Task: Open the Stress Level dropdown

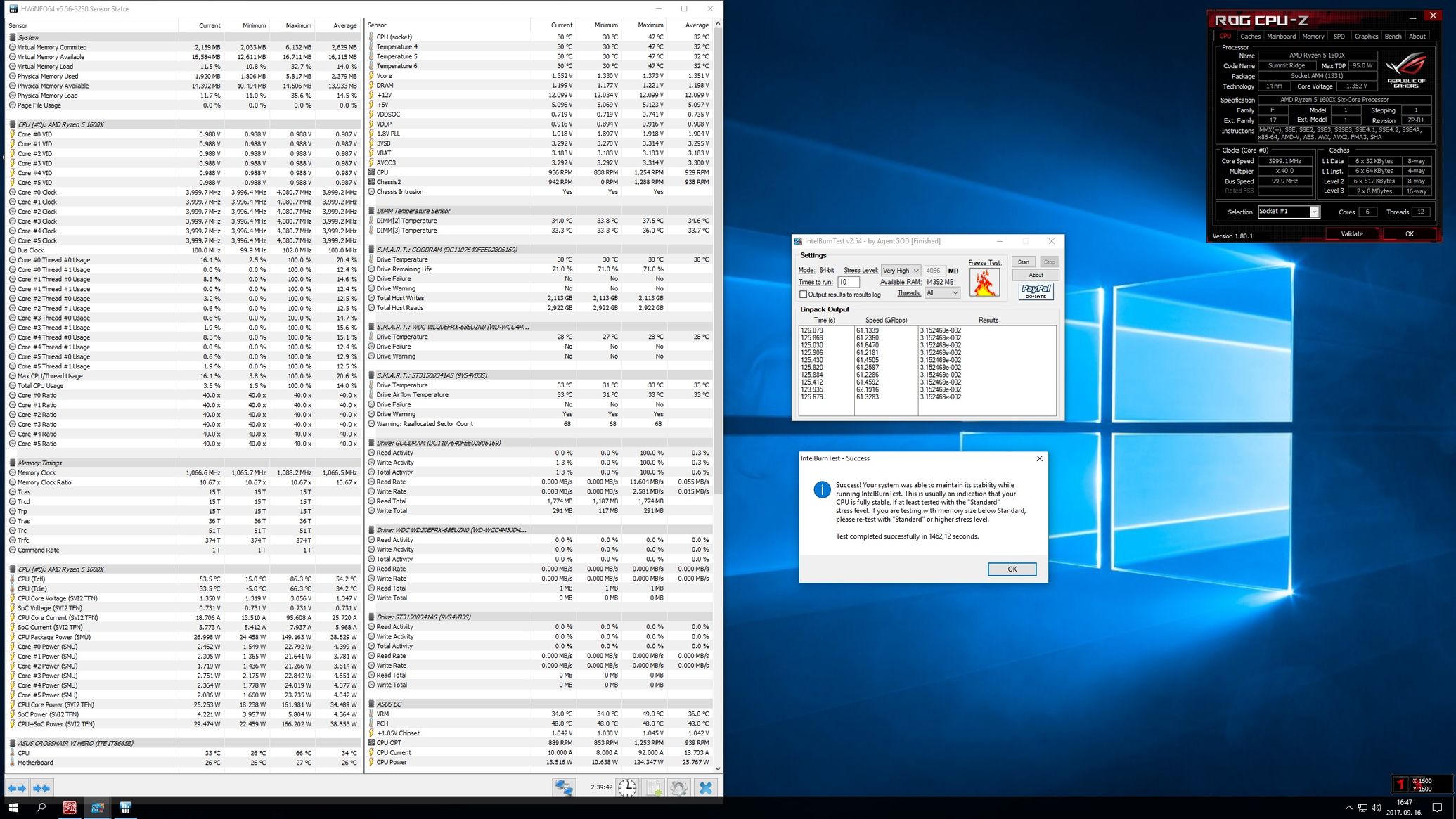Action: coord(901,271)
